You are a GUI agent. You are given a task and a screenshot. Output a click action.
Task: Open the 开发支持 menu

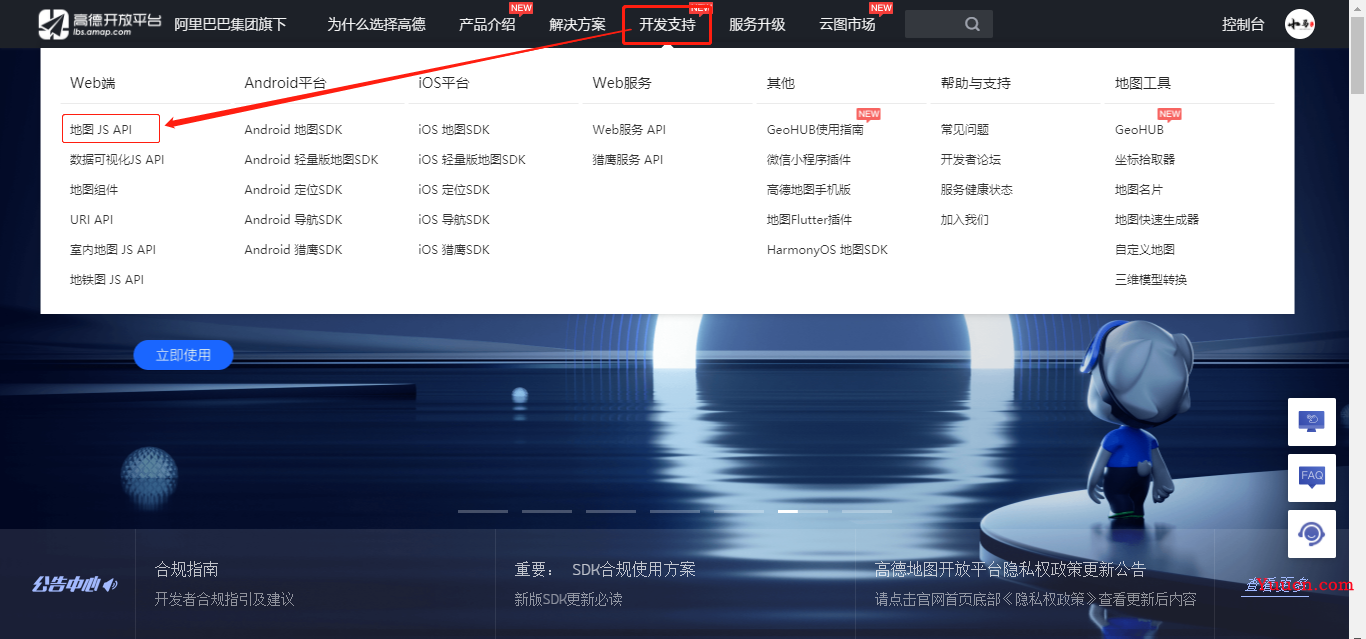pos(667,25)
